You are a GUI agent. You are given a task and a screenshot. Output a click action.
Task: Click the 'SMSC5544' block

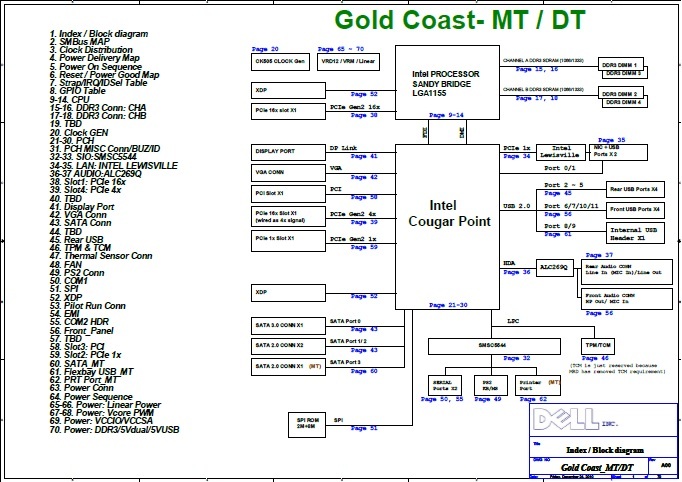coord(494,346)
